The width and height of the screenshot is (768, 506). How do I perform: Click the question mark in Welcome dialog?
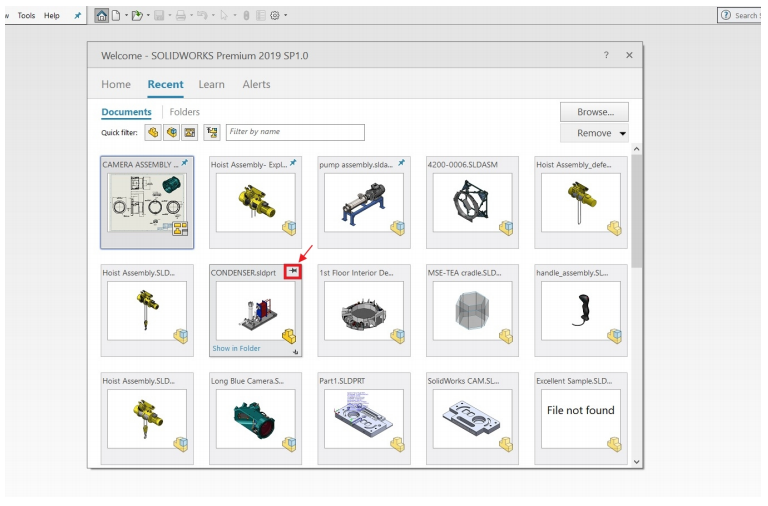tap(606, 55)
